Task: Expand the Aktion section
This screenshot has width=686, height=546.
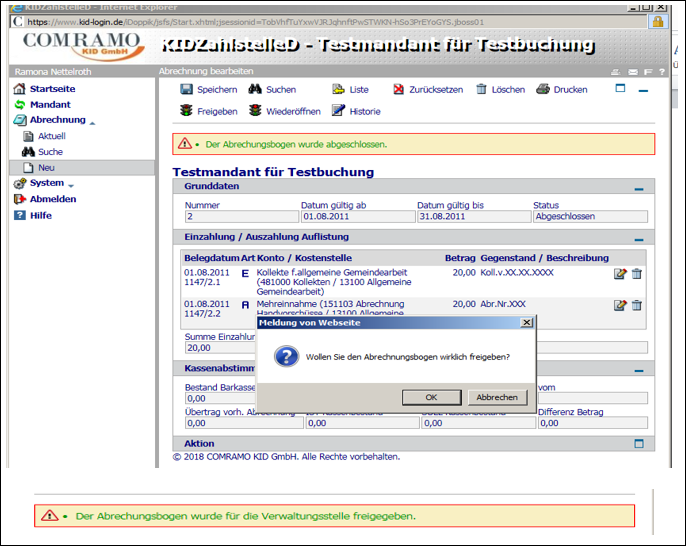Action: point(639,444)
